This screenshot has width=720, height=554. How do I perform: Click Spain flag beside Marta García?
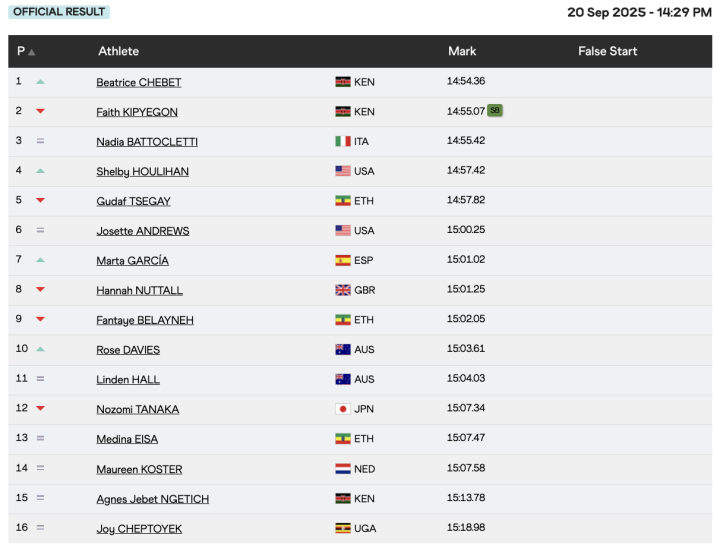343,261
